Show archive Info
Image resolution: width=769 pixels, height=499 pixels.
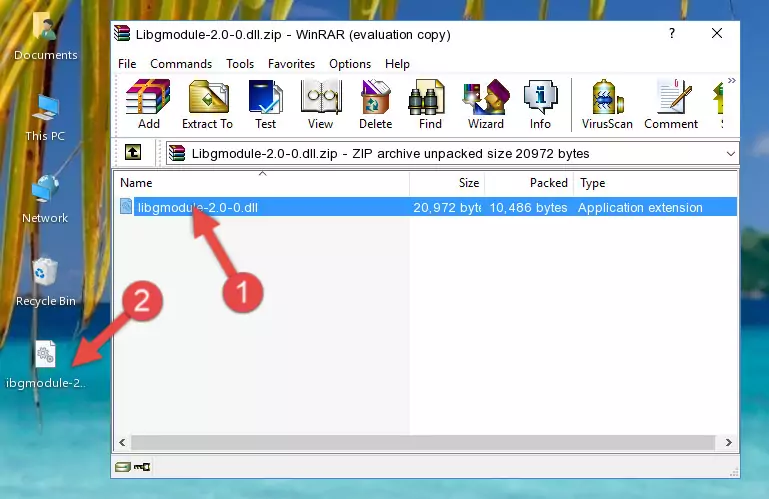(x=540, y=104)
